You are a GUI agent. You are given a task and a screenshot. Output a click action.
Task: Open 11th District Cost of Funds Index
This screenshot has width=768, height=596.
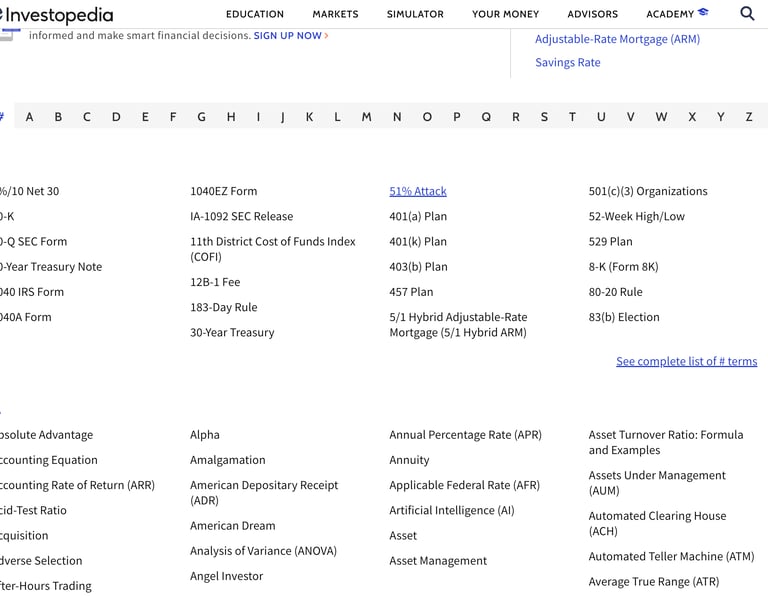click(273, 249)
